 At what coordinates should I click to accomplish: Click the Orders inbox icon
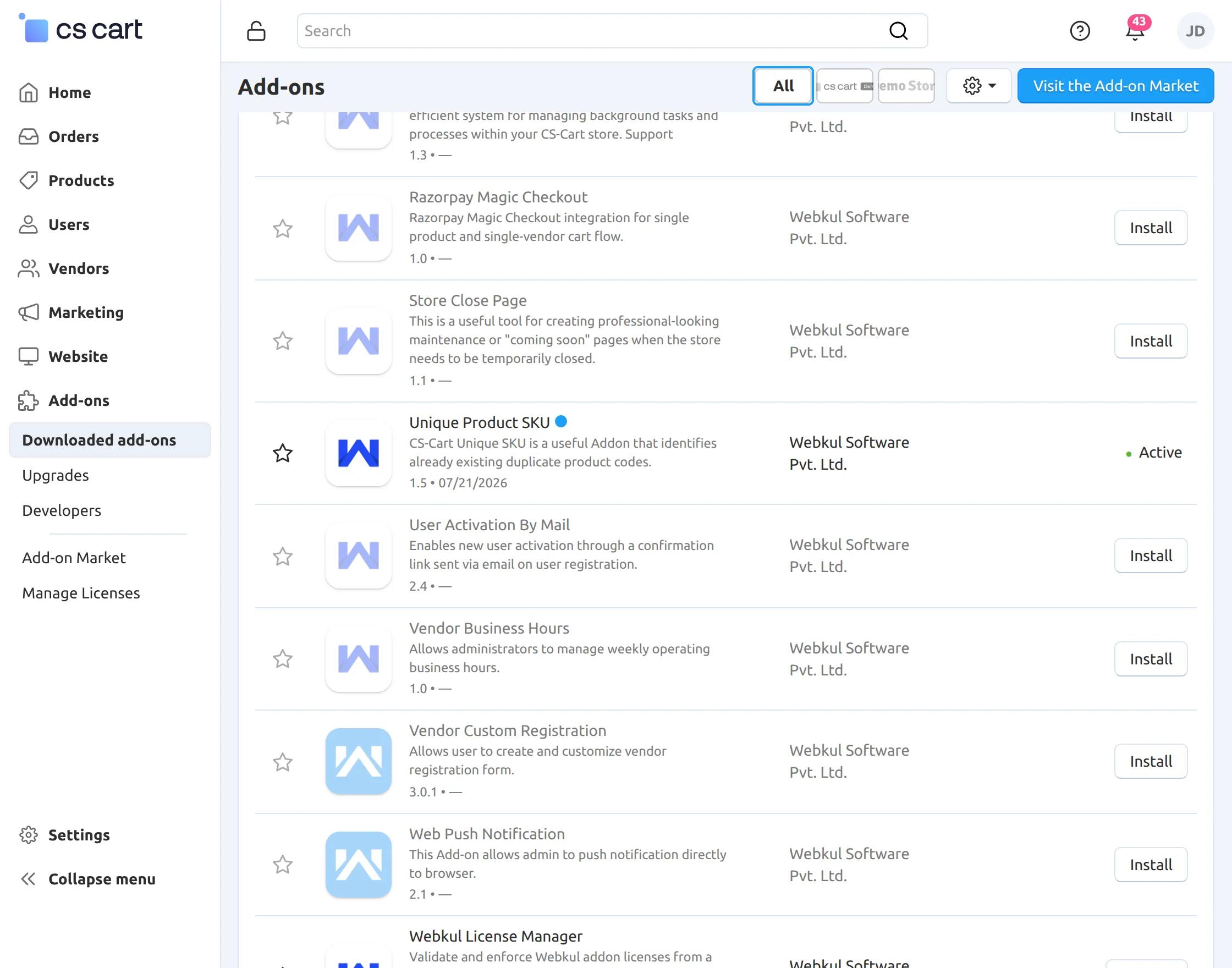pyautogui.click(x=29, y=136)
